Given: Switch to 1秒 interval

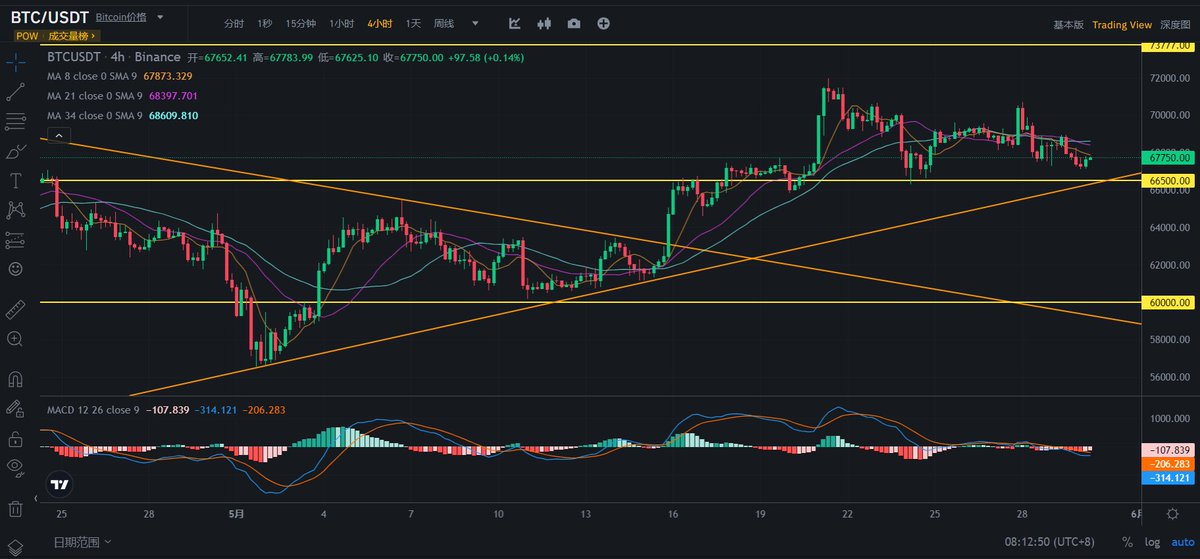Looking at the screenshot, I should (x=264, y=23).
